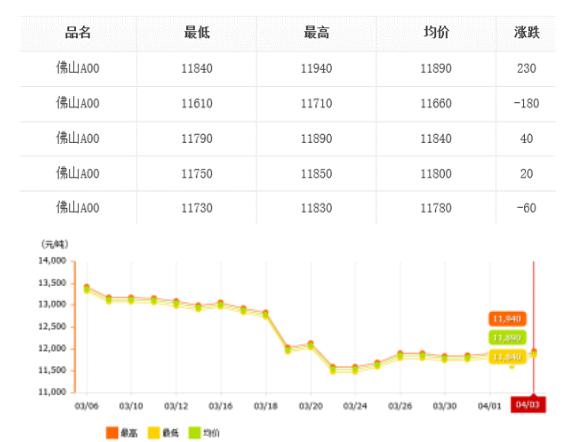The height and width of the screenshot is (442, 573).
Task: Click the 11,500 y-axis label
Action: (53, 370)
